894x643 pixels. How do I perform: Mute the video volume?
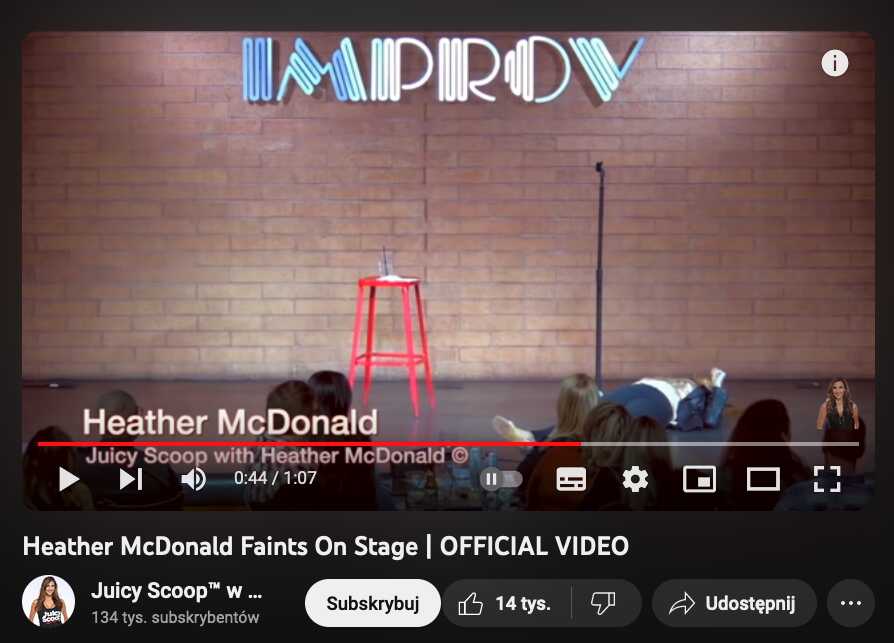194,479
